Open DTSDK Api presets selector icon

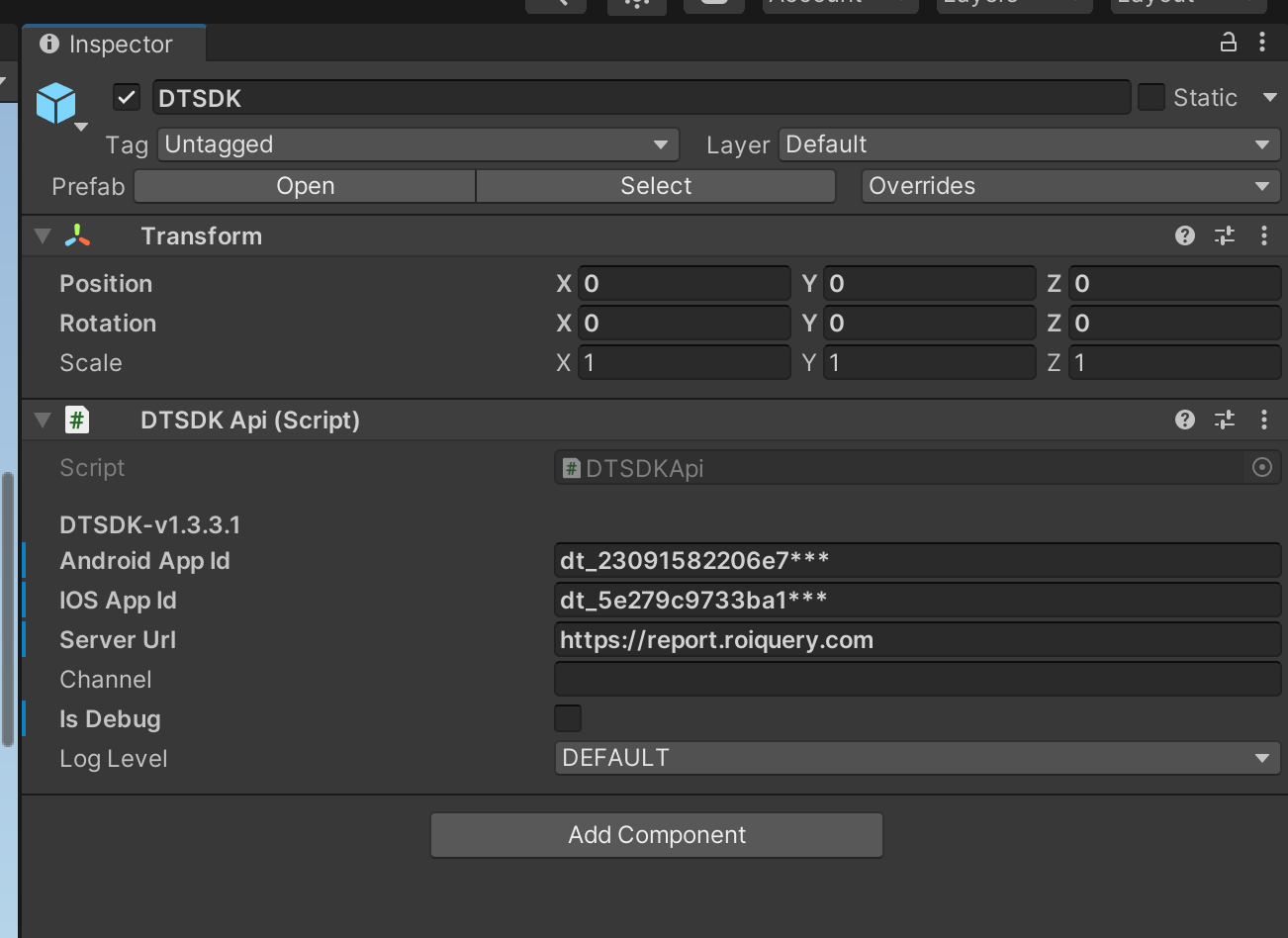click(1225, 420)
